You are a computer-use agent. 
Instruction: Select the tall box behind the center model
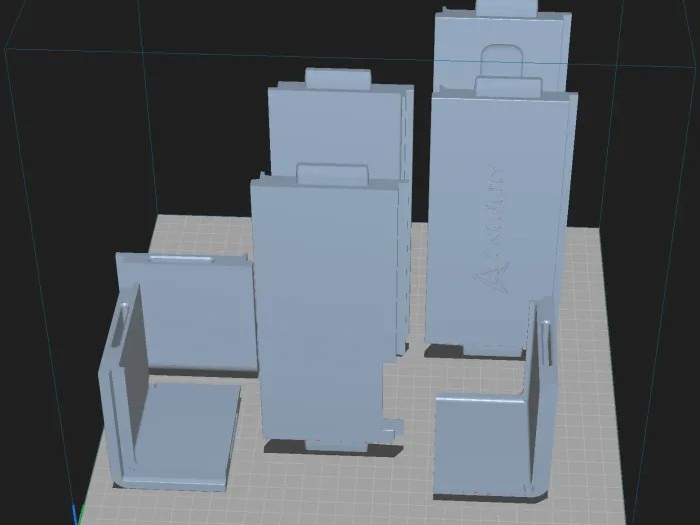[339, 129]
